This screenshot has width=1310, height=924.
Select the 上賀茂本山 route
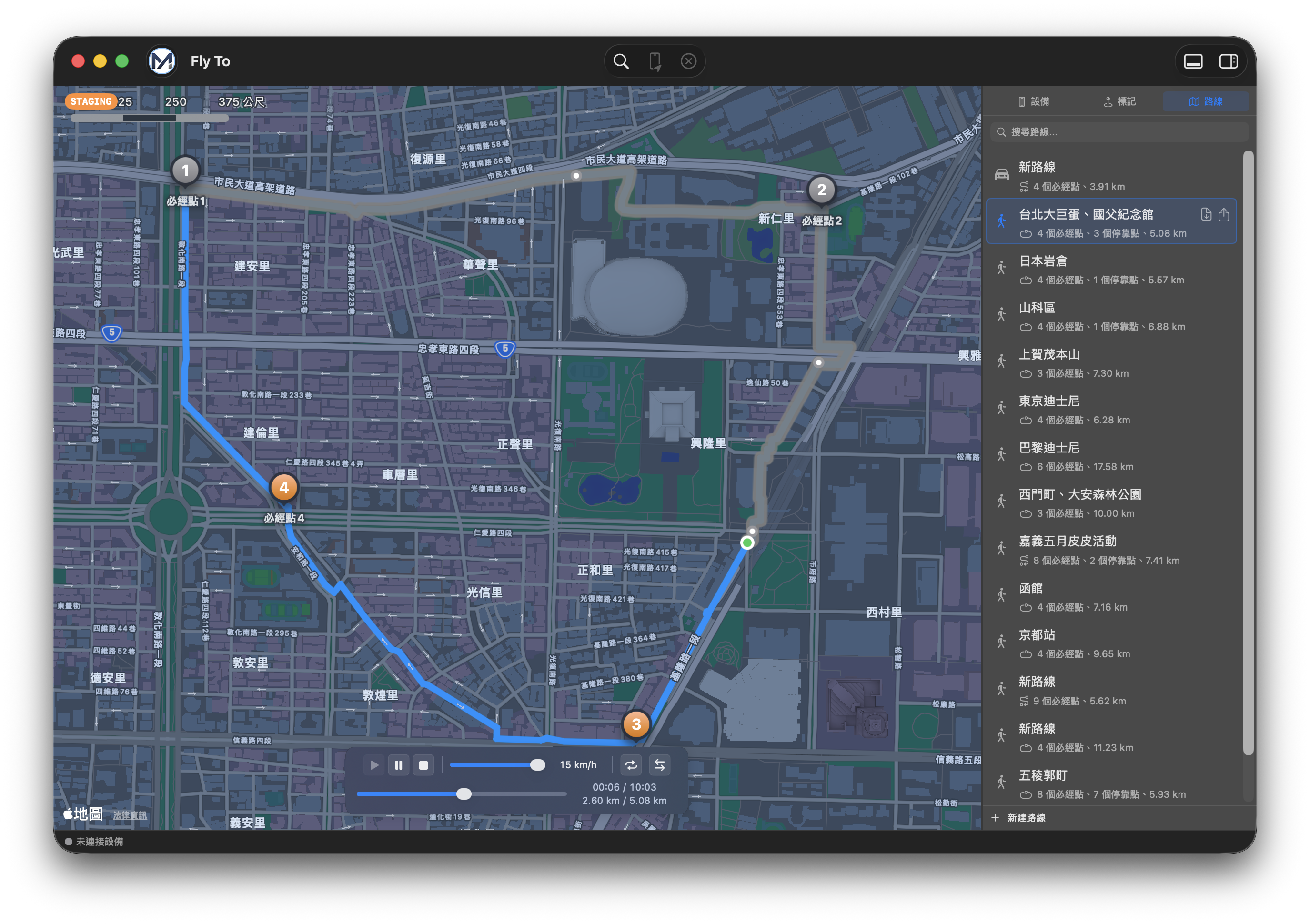point(1111,363)
